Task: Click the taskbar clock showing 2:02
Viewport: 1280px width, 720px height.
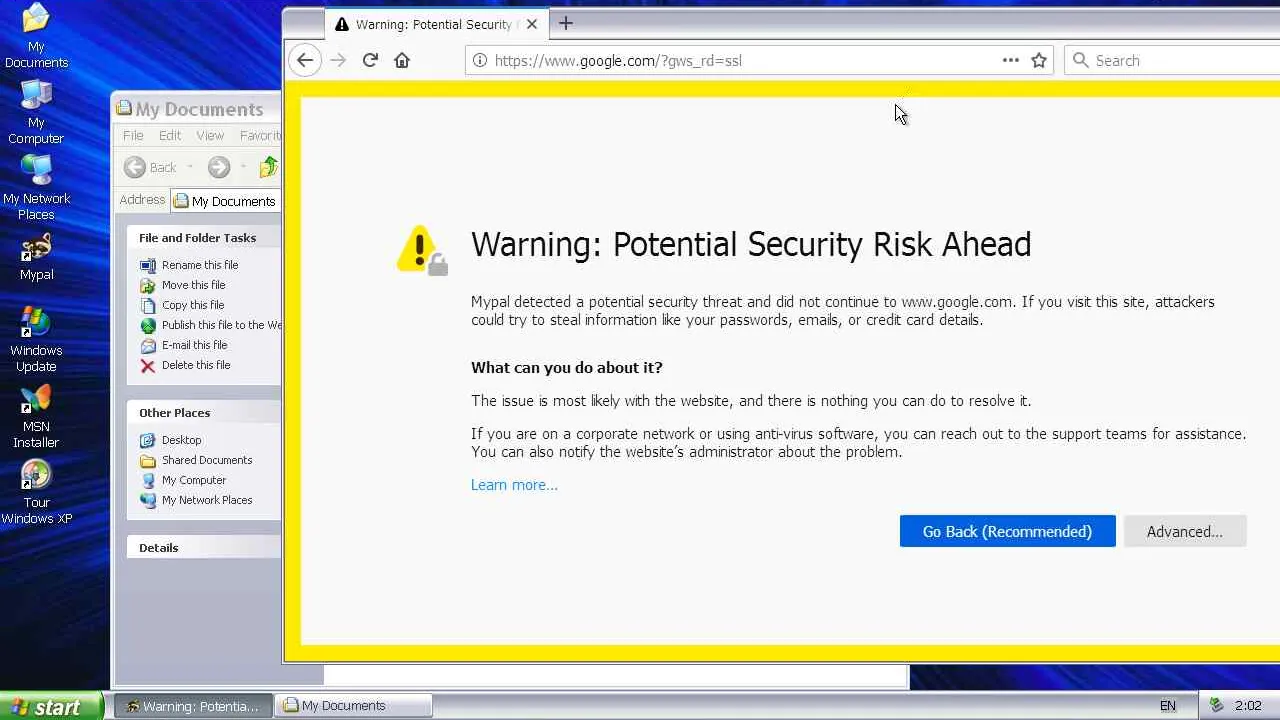Action: 1248,706
